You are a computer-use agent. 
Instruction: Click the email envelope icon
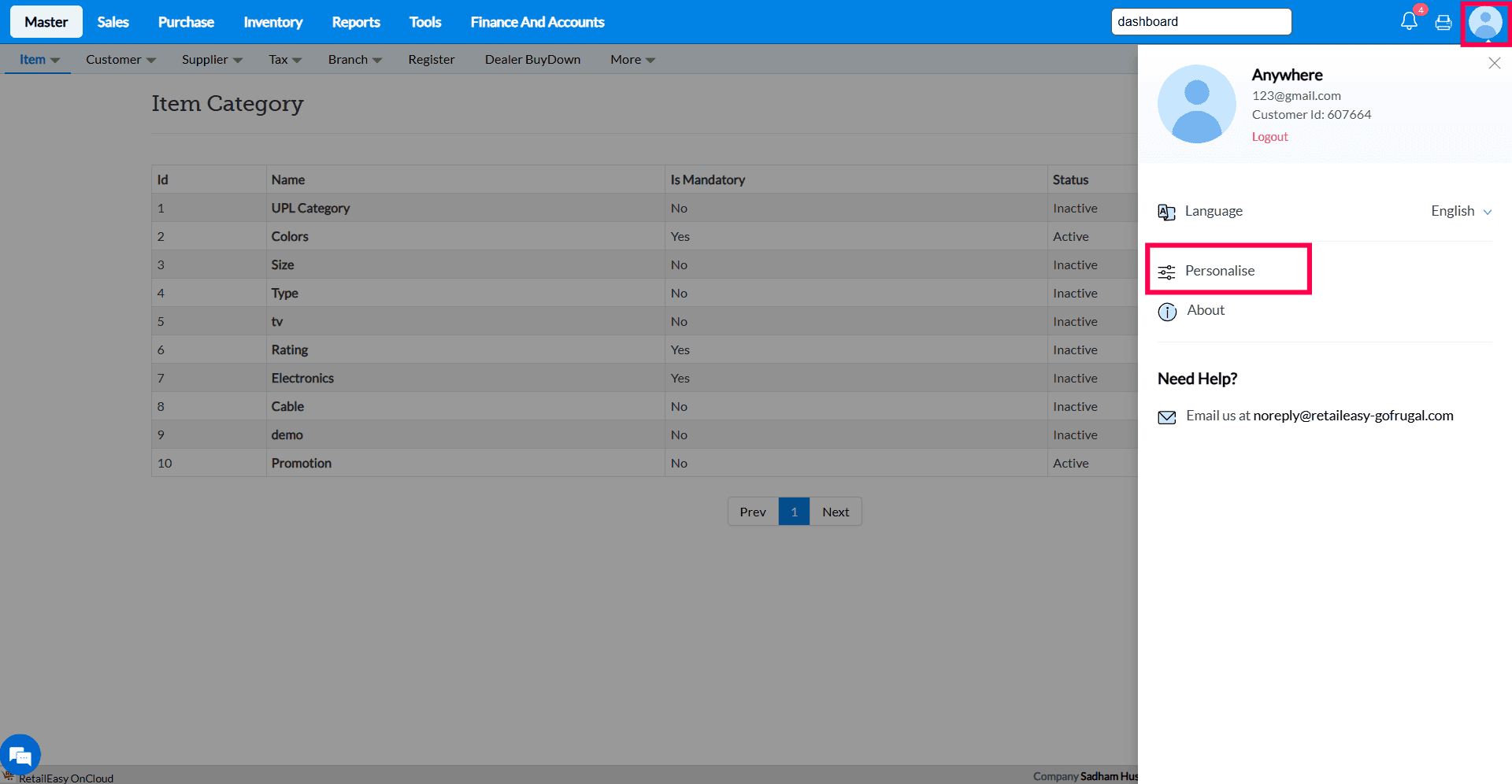click(1167, 417)
